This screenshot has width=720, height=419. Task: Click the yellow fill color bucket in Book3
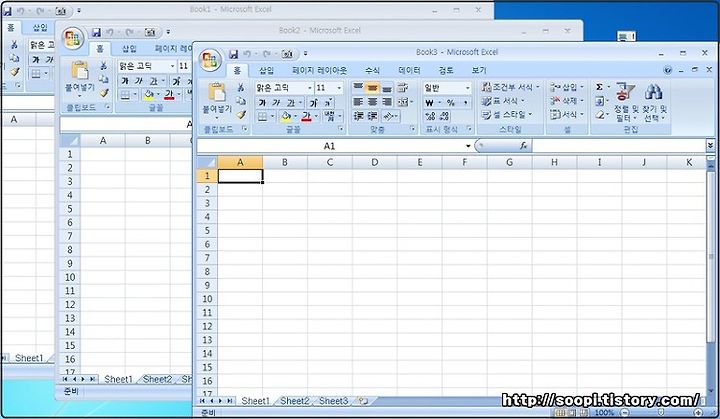click(x=286, y=117)
